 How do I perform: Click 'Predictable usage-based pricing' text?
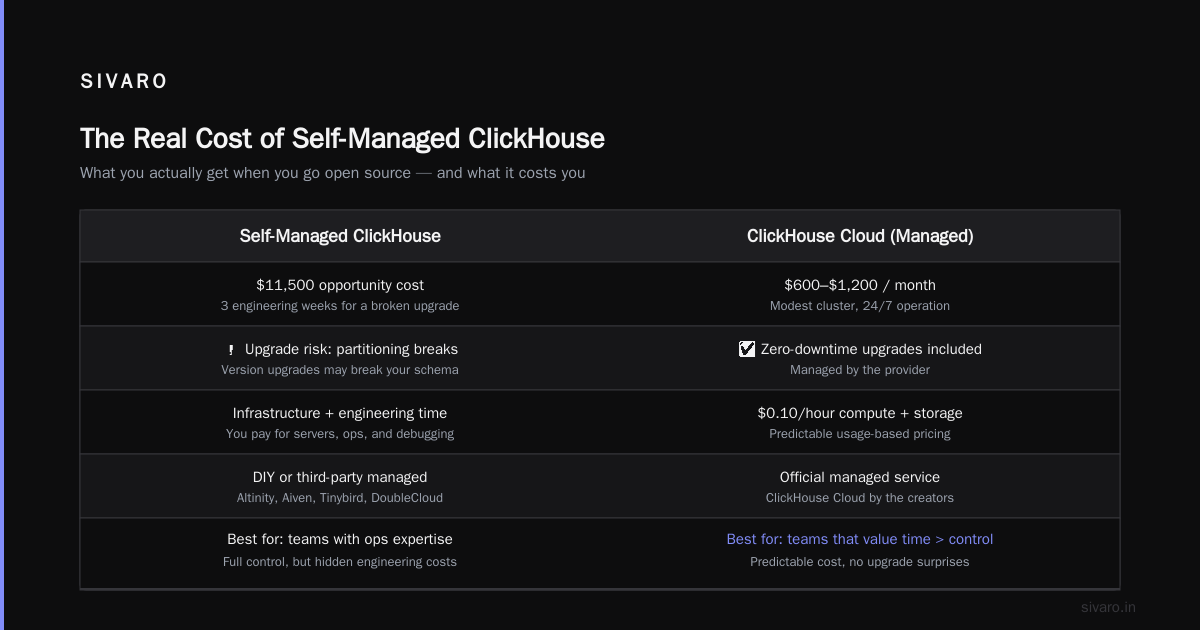(860, 434)
